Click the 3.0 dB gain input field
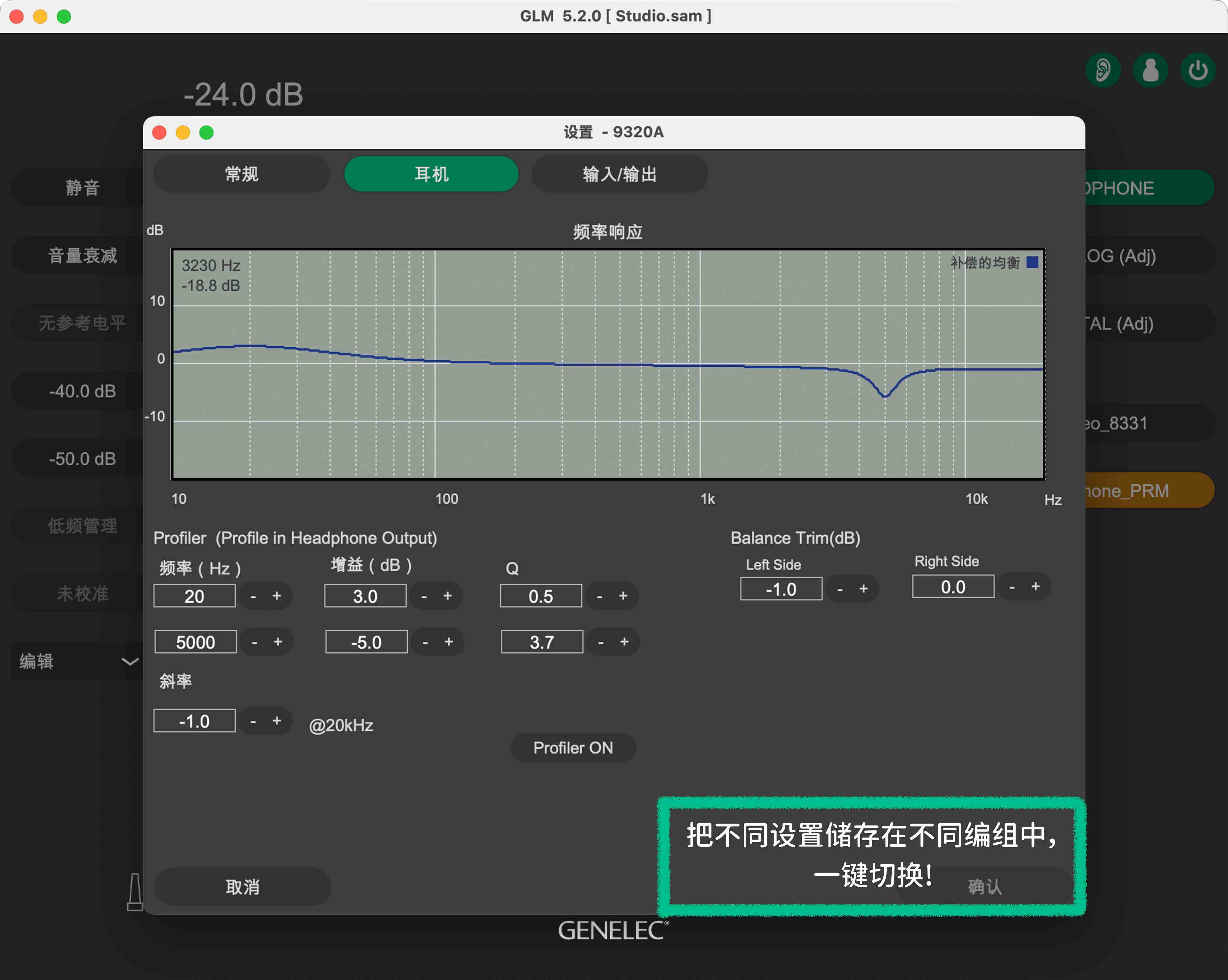Viewport: 1228px width, 980px height. coord(365,596)
